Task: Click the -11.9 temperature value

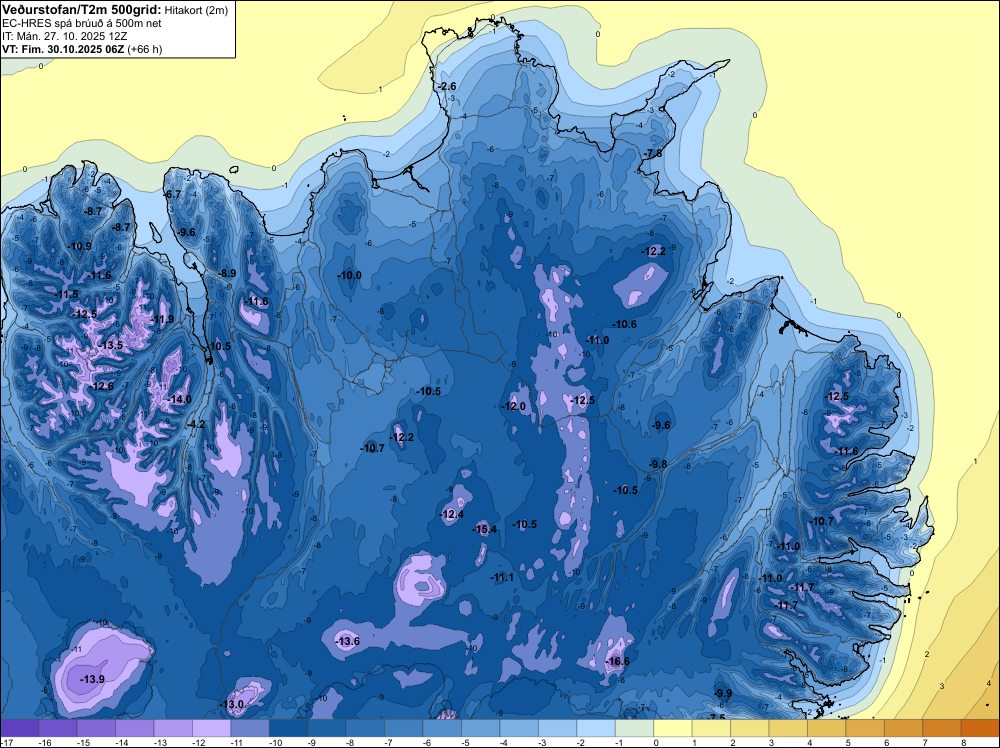Action: pos(163,319)
